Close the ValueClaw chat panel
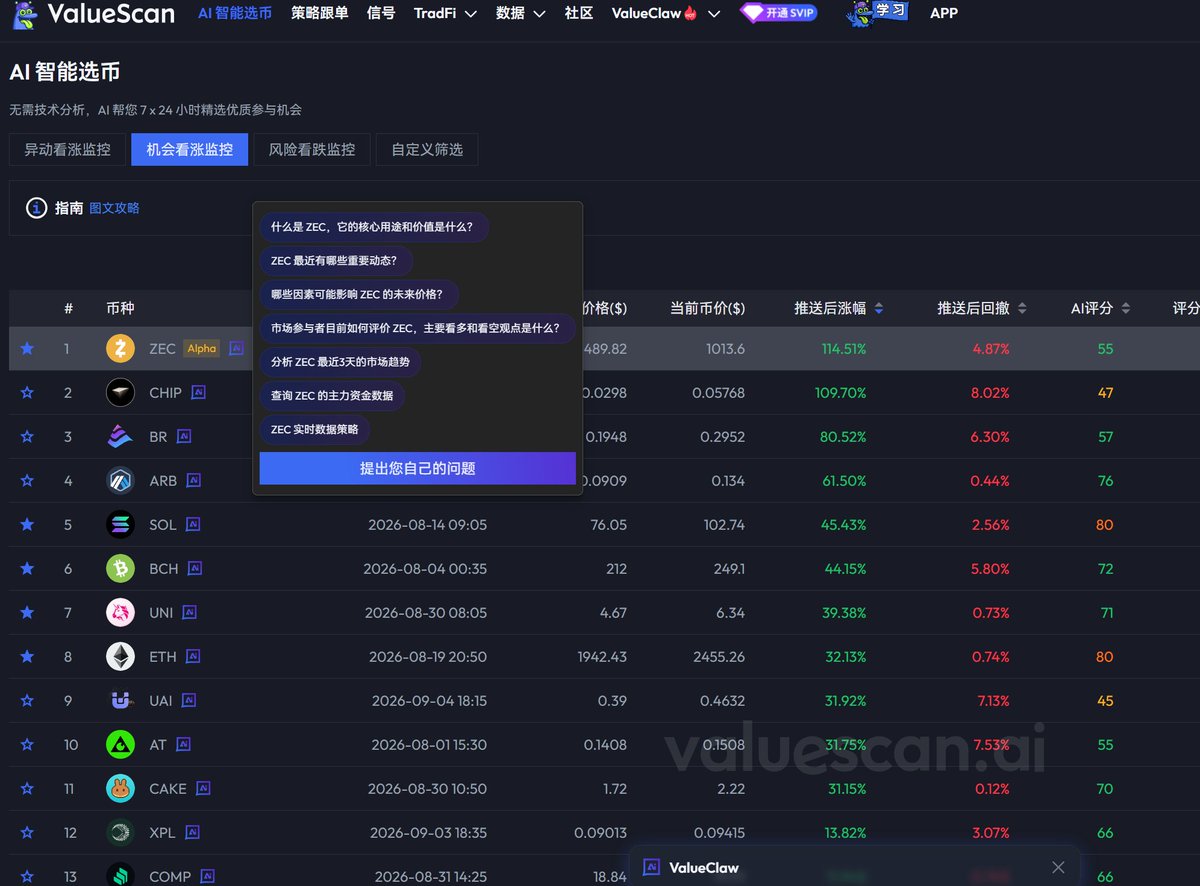This screenshot has width=1200, height=886. point(1059,867)
